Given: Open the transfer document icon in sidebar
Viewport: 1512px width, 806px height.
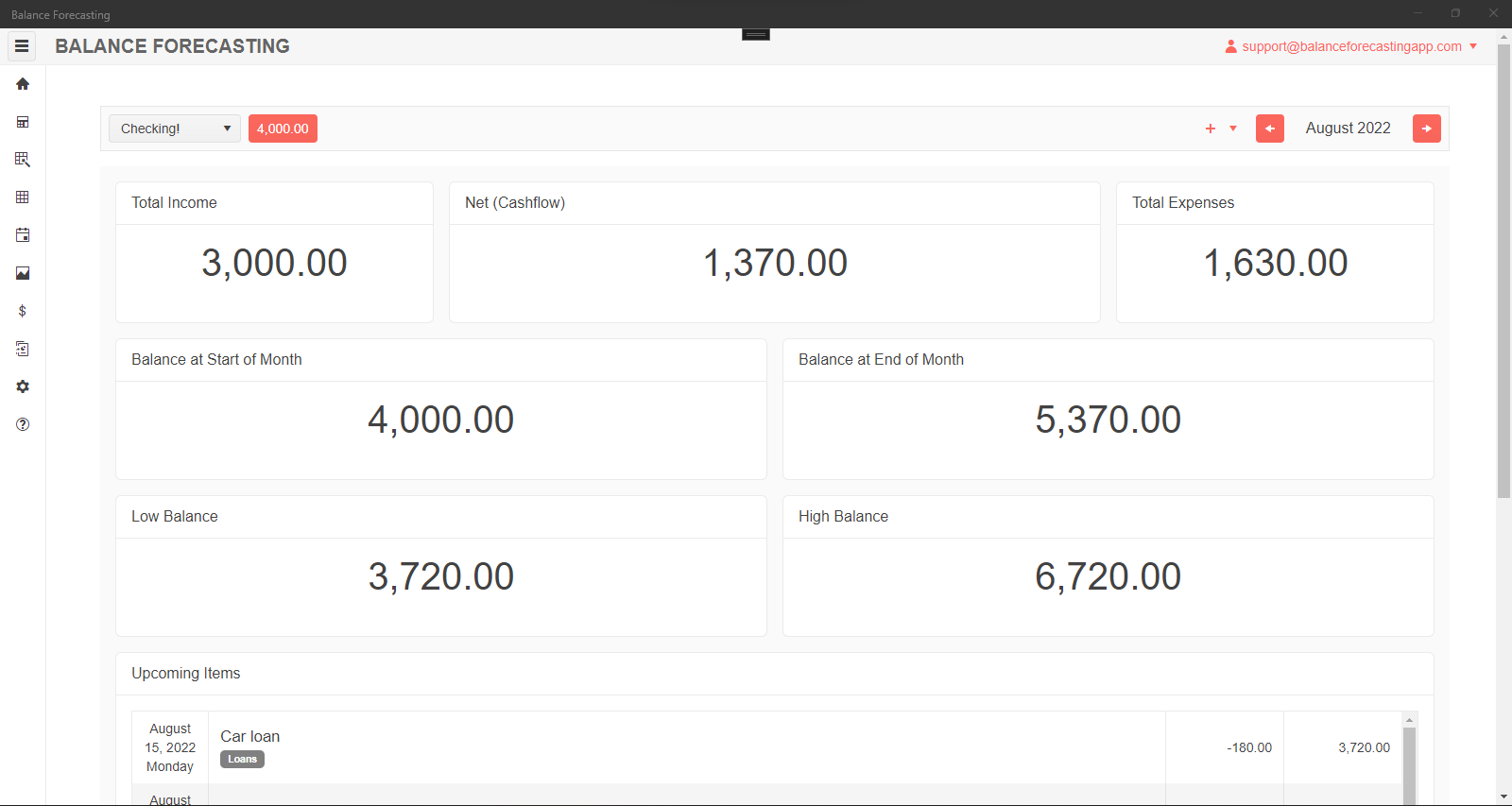Looking at the screenshot, I should 23,349.
